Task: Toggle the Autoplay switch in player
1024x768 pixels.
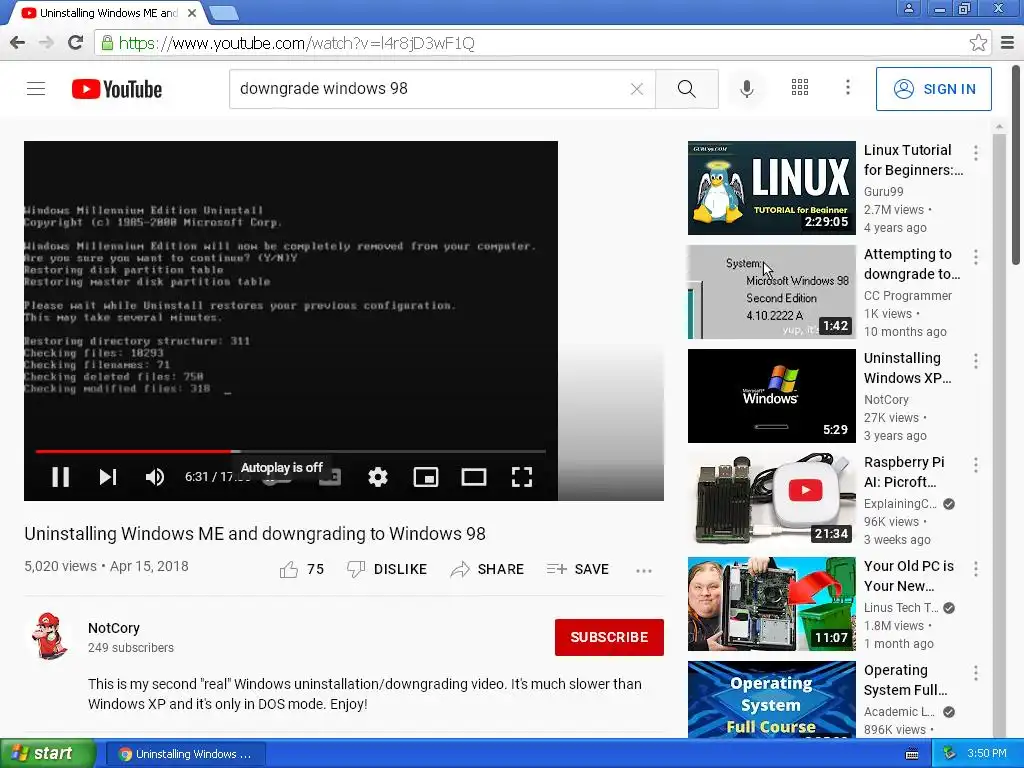Action: (x=276, y=479)
